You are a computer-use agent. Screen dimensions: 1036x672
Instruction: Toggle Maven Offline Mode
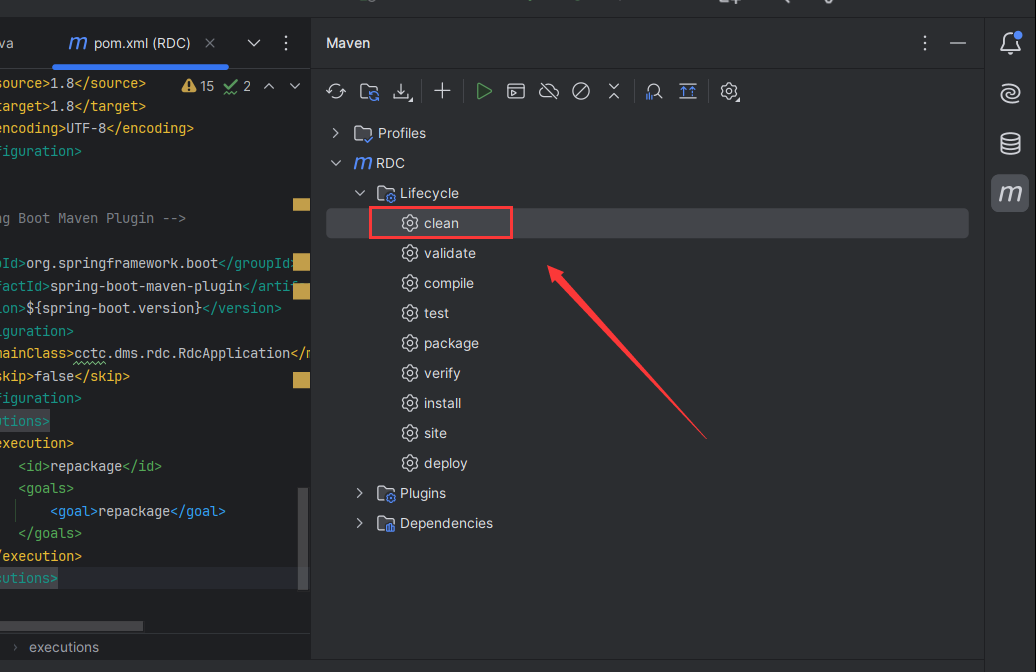(548, 92)
